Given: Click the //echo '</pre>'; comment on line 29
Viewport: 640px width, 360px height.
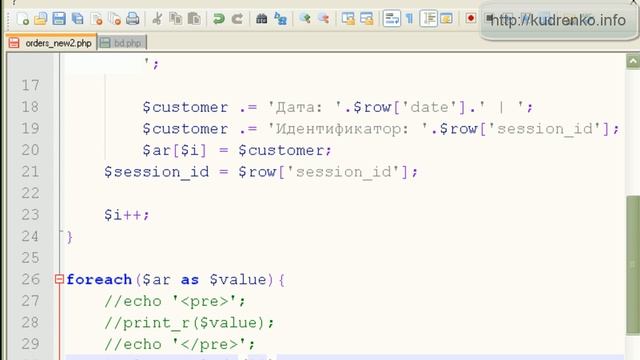Looking at the screenshot, I should coord(180,344).
